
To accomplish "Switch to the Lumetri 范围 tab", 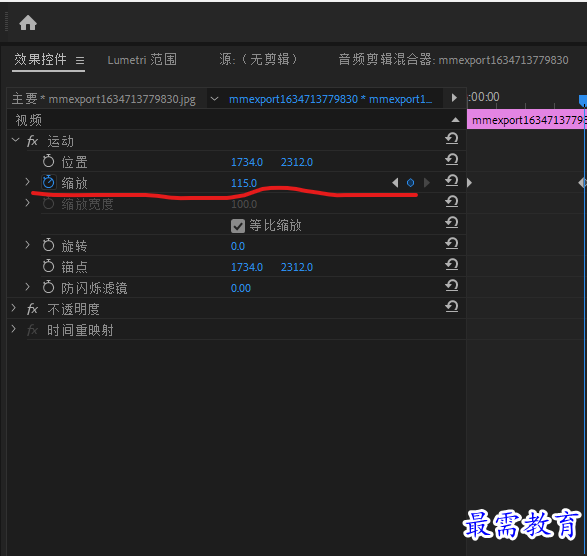I will (x=142, y=60).
